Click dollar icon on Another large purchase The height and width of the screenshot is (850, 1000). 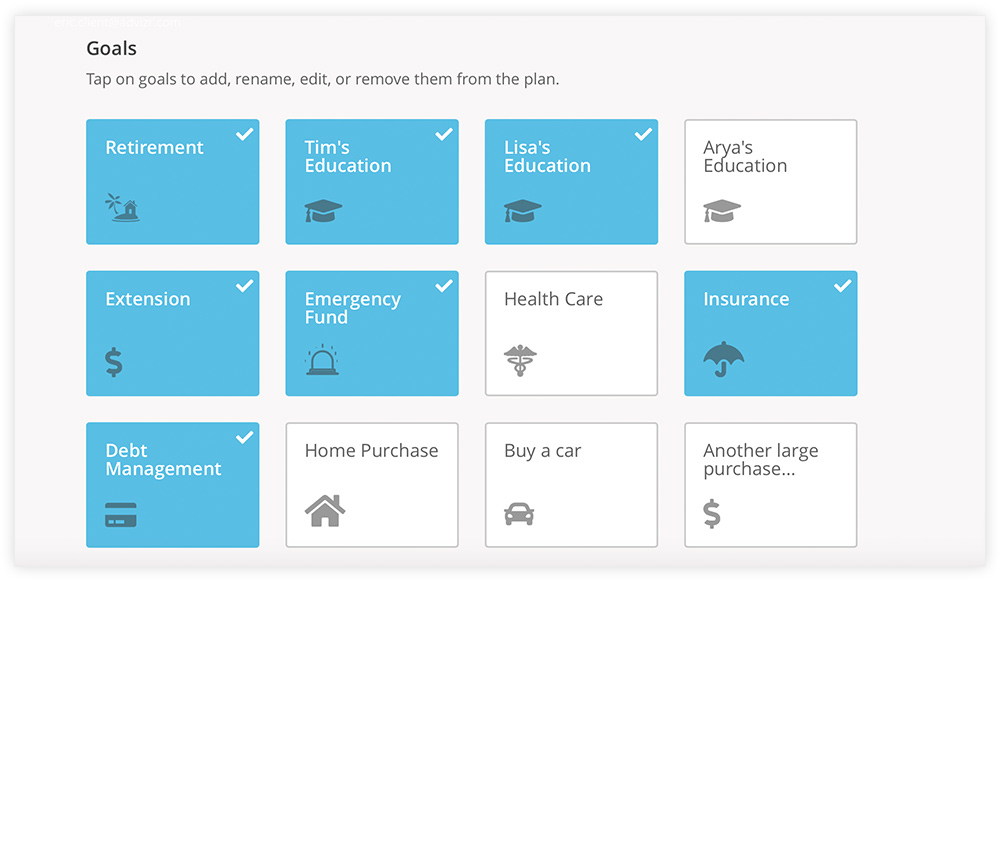click(712, 514)
